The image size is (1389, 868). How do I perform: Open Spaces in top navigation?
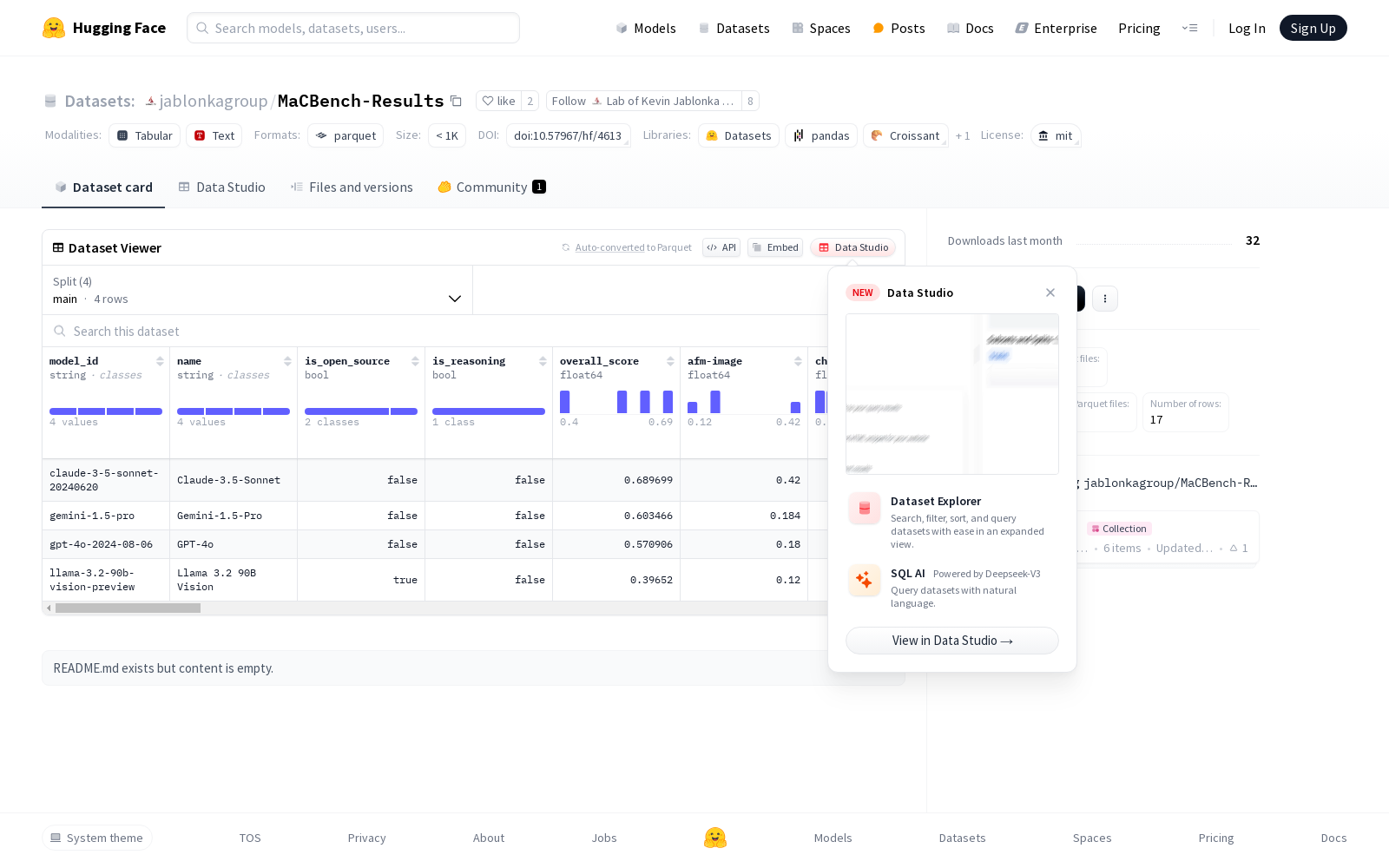tap(821, 28)
